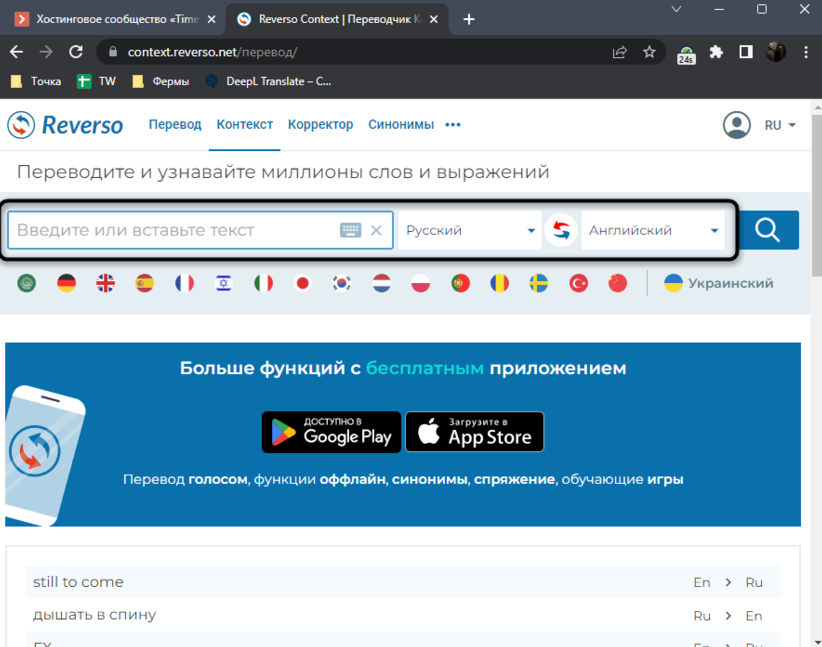Click the magnifier search button

pos(768,230)
